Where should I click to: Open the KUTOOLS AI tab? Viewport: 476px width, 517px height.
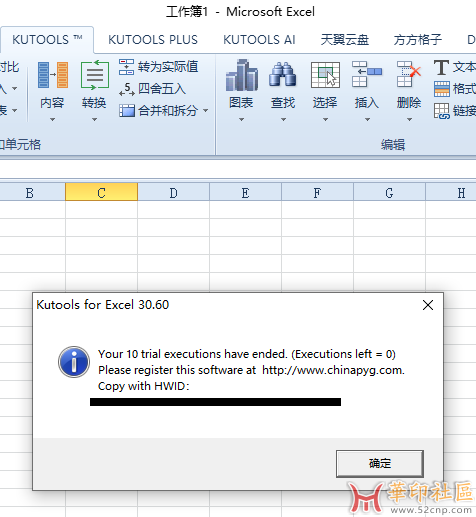pos(259,40)
